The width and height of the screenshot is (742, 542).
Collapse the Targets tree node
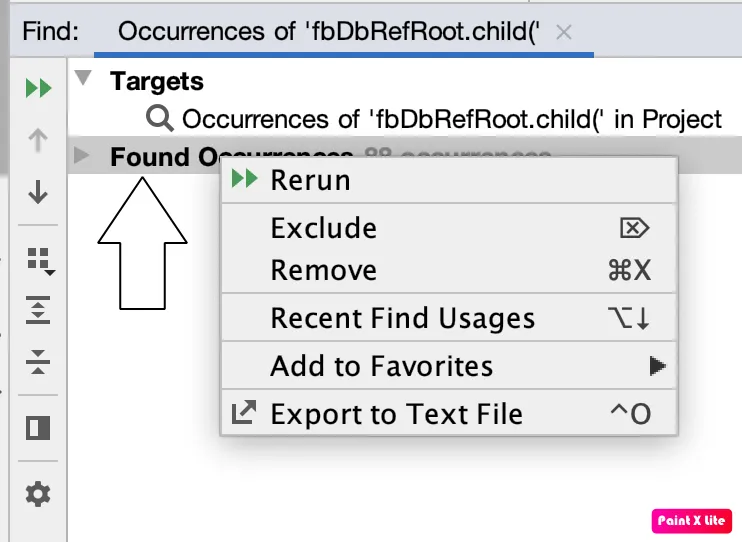coord(83,78)
